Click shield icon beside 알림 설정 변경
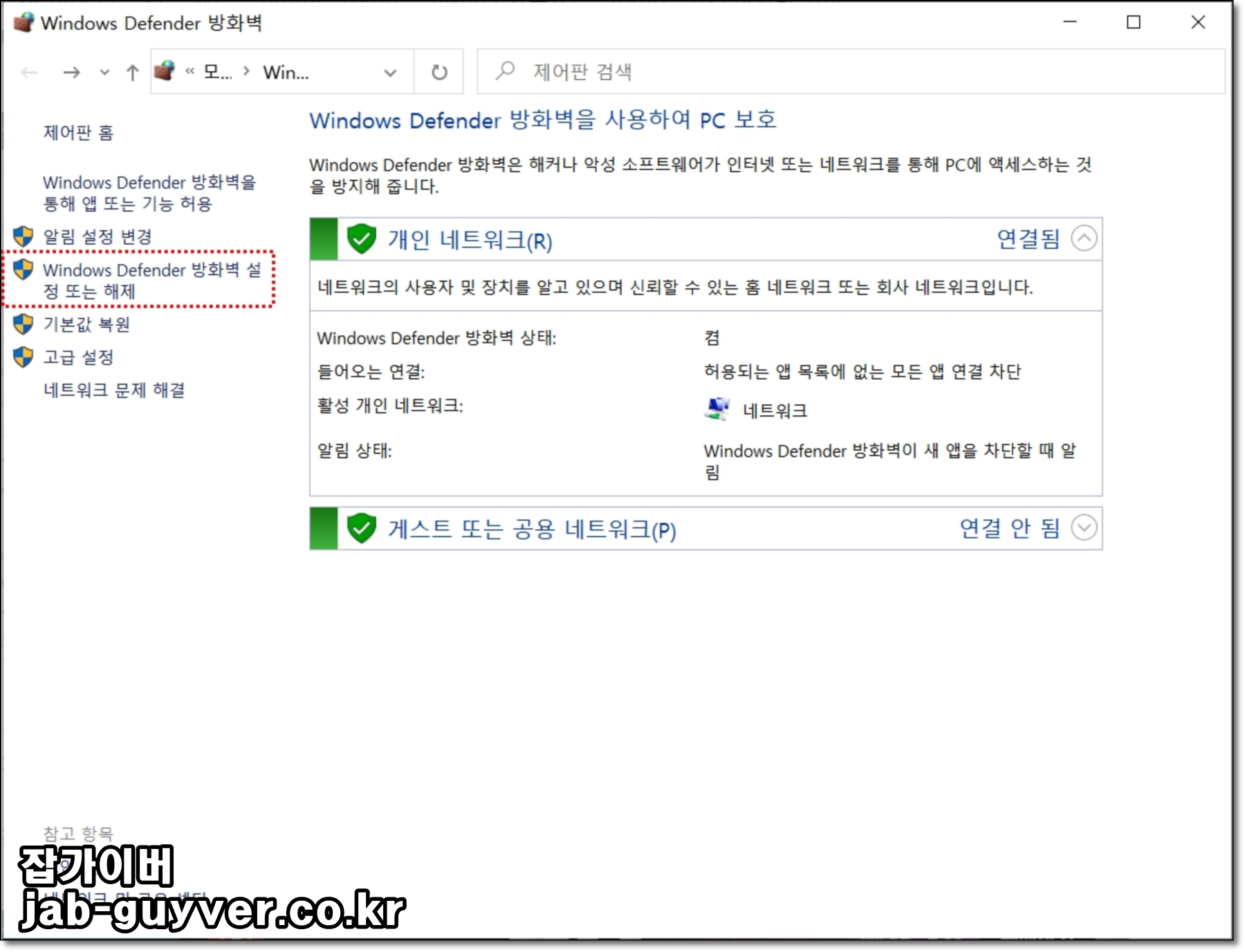 tap(24, 236)
